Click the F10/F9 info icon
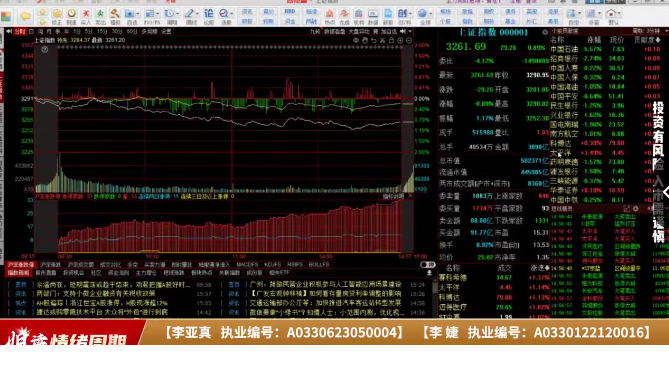Image resolution: width=669 pixels, height=368 pixels. (x=149, y=14)
